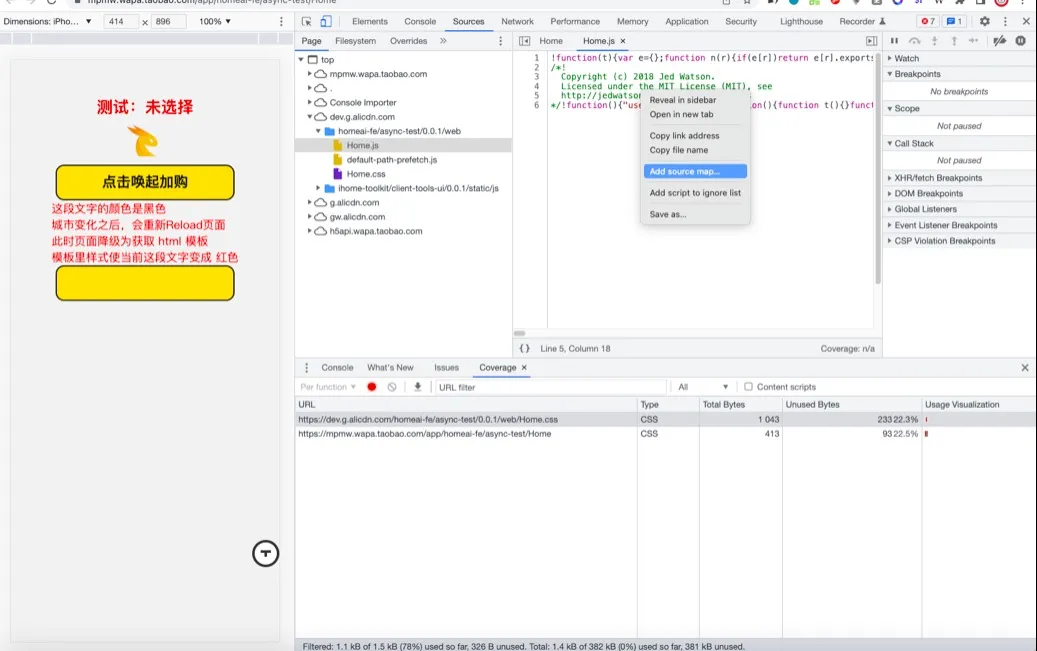Collapse the Call Stack section

tap(890, 144)
